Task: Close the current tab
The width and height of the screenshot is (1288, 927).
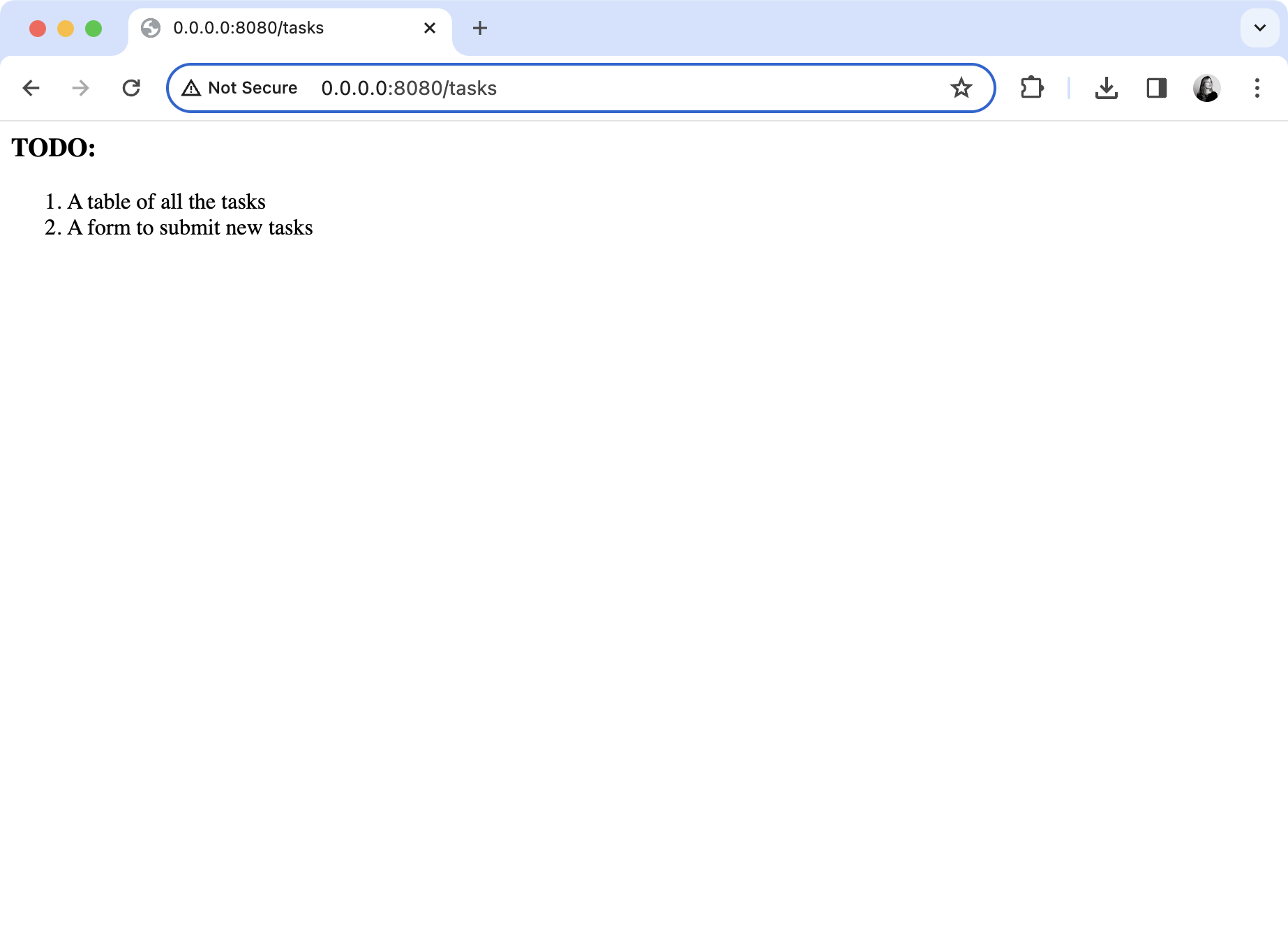Action: click(x=428, y=28)
